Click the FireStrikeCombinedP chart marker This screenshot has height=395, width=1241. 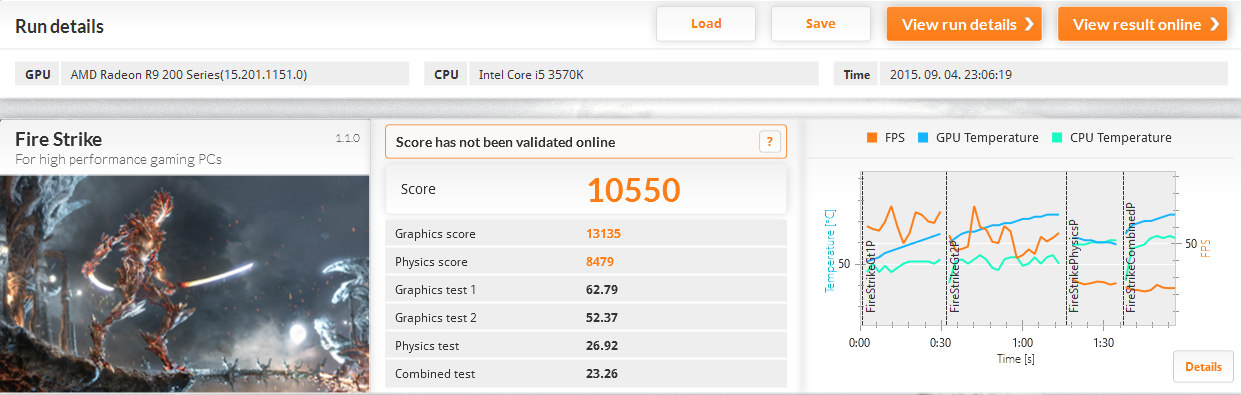(x=1131, y=257)
